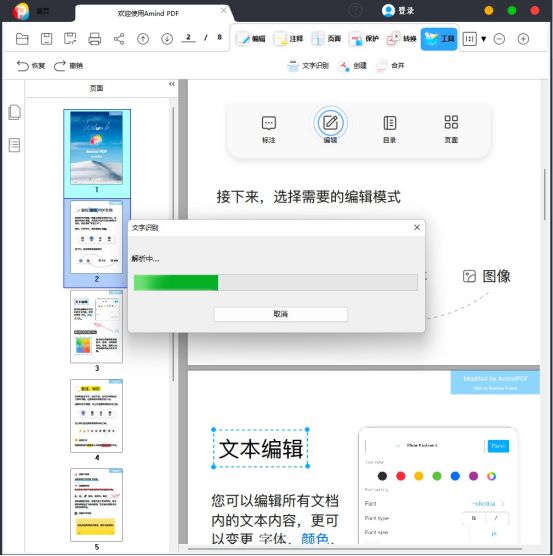Screen dimensions: 553x556
Task: Zoom out with the minus circle icon
Action: click(x=499, y=39)
